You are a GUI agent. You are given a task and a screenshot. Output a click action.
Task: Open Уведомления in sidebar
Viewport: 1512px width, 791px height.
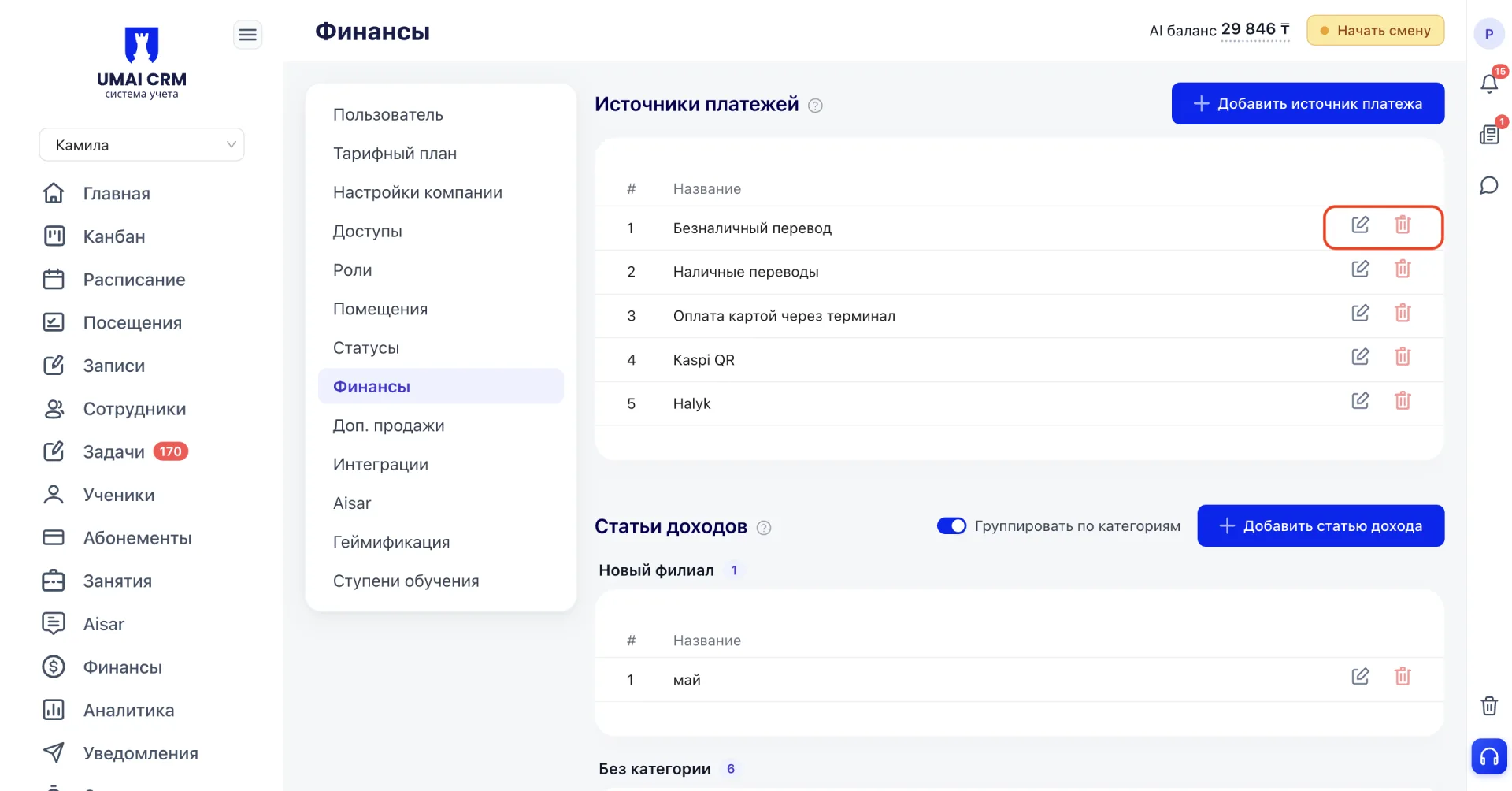coord(141,753)
